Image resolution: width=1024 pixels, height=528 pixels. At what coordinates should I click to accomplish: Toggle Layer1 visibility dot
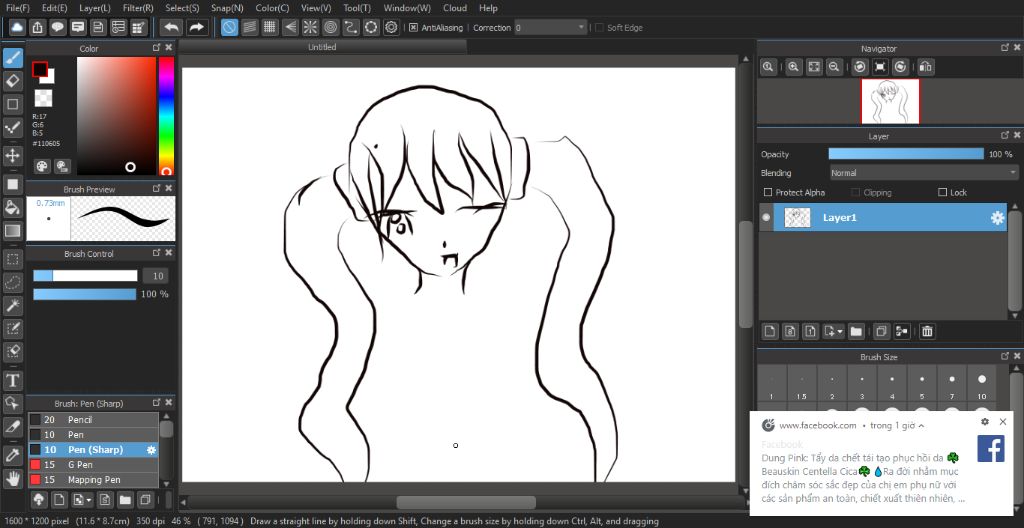coord(766,218)
